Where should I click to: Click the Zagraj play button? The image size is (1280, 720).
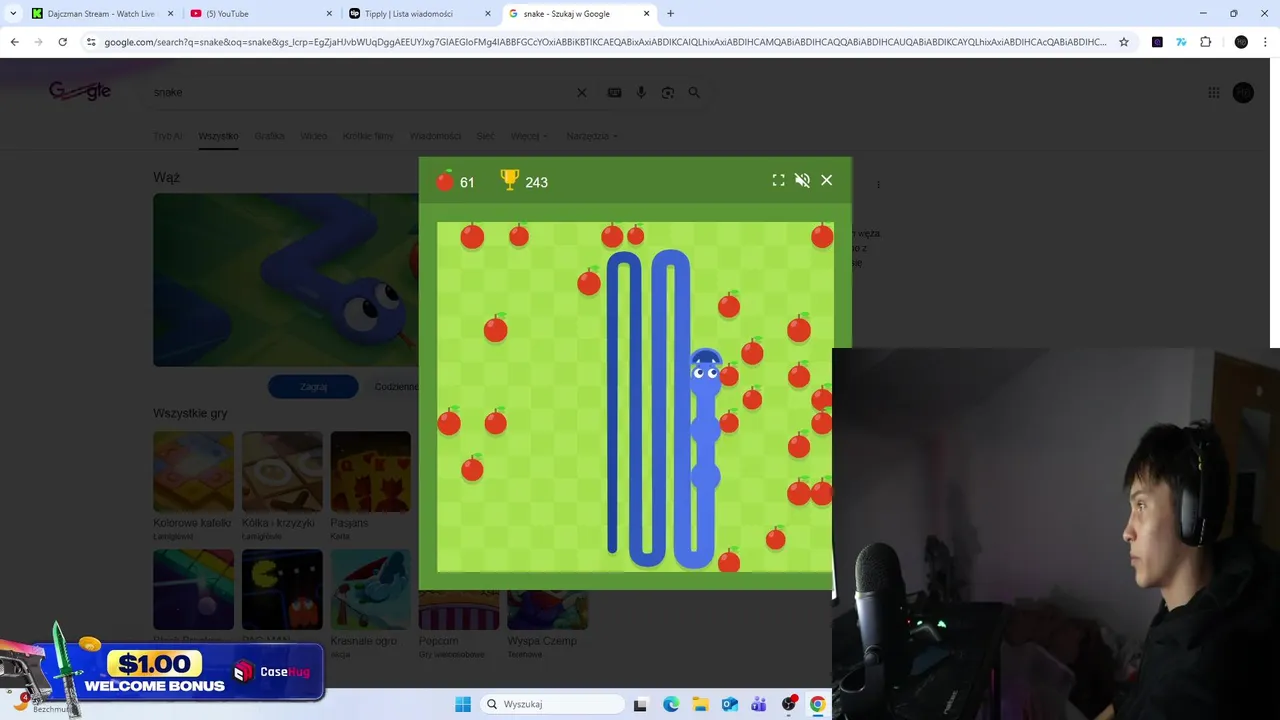point(313,387)
